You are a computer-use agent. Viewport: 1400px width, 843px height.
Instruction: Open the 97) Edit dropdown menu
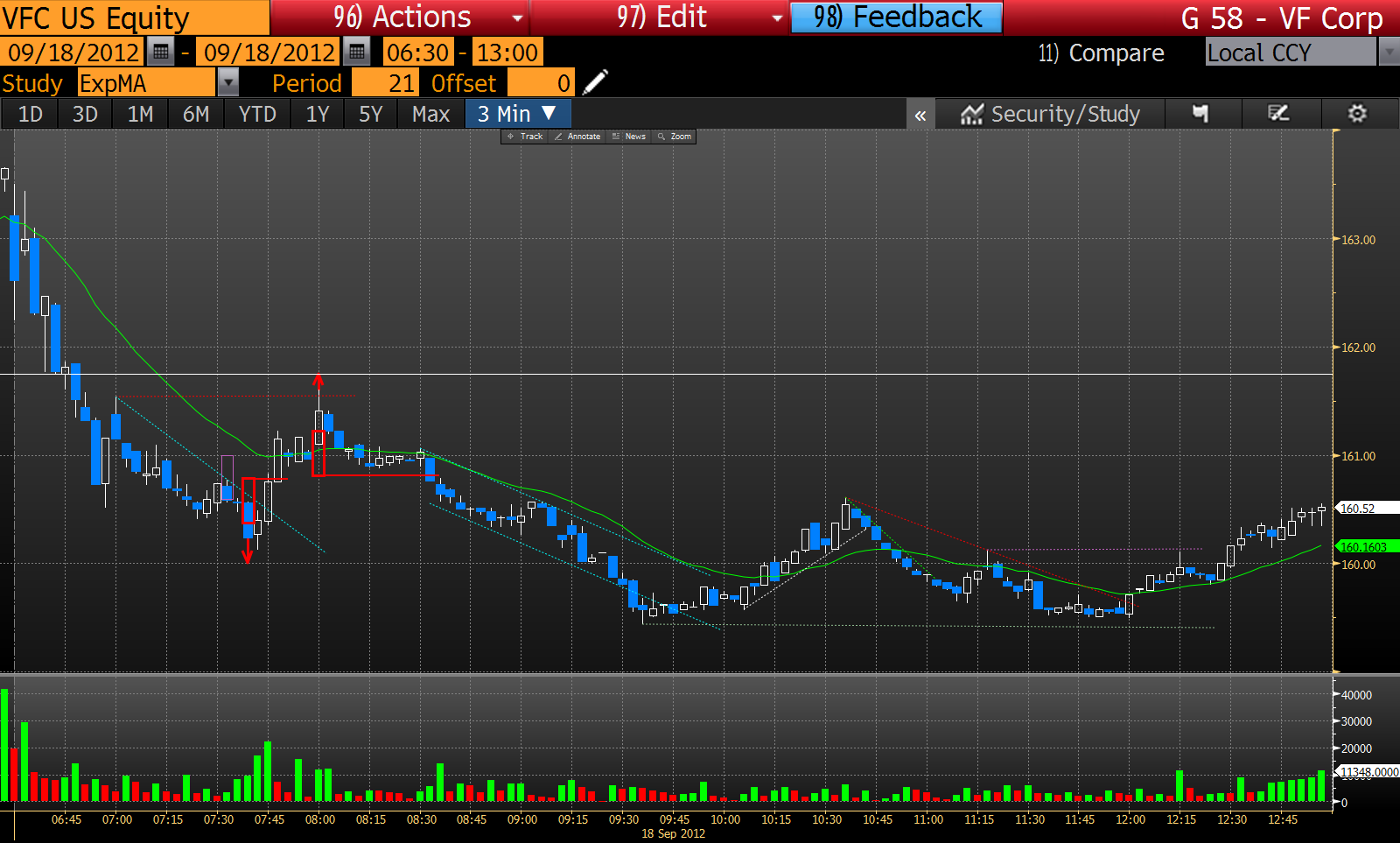(x=661, y=18)
